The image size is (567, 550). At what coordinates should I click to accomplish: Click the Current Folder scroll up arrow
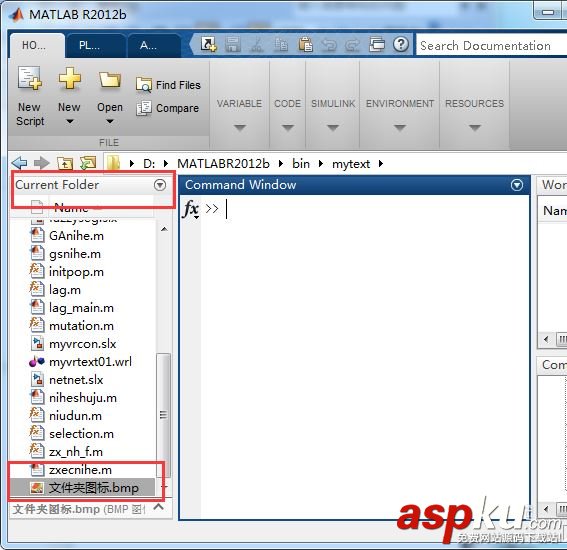pos(164,229)
